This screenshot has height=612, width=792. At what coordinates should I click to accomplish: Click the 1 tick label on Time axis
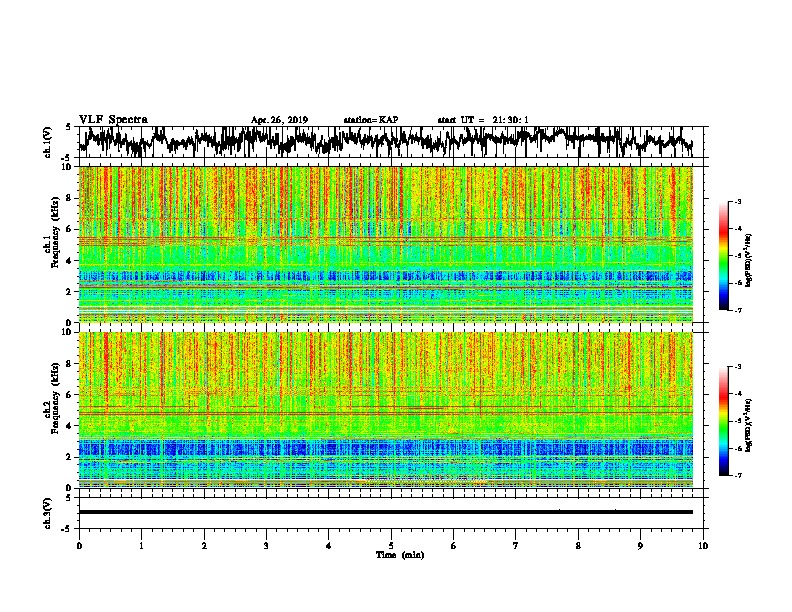(x=141, y=545)
